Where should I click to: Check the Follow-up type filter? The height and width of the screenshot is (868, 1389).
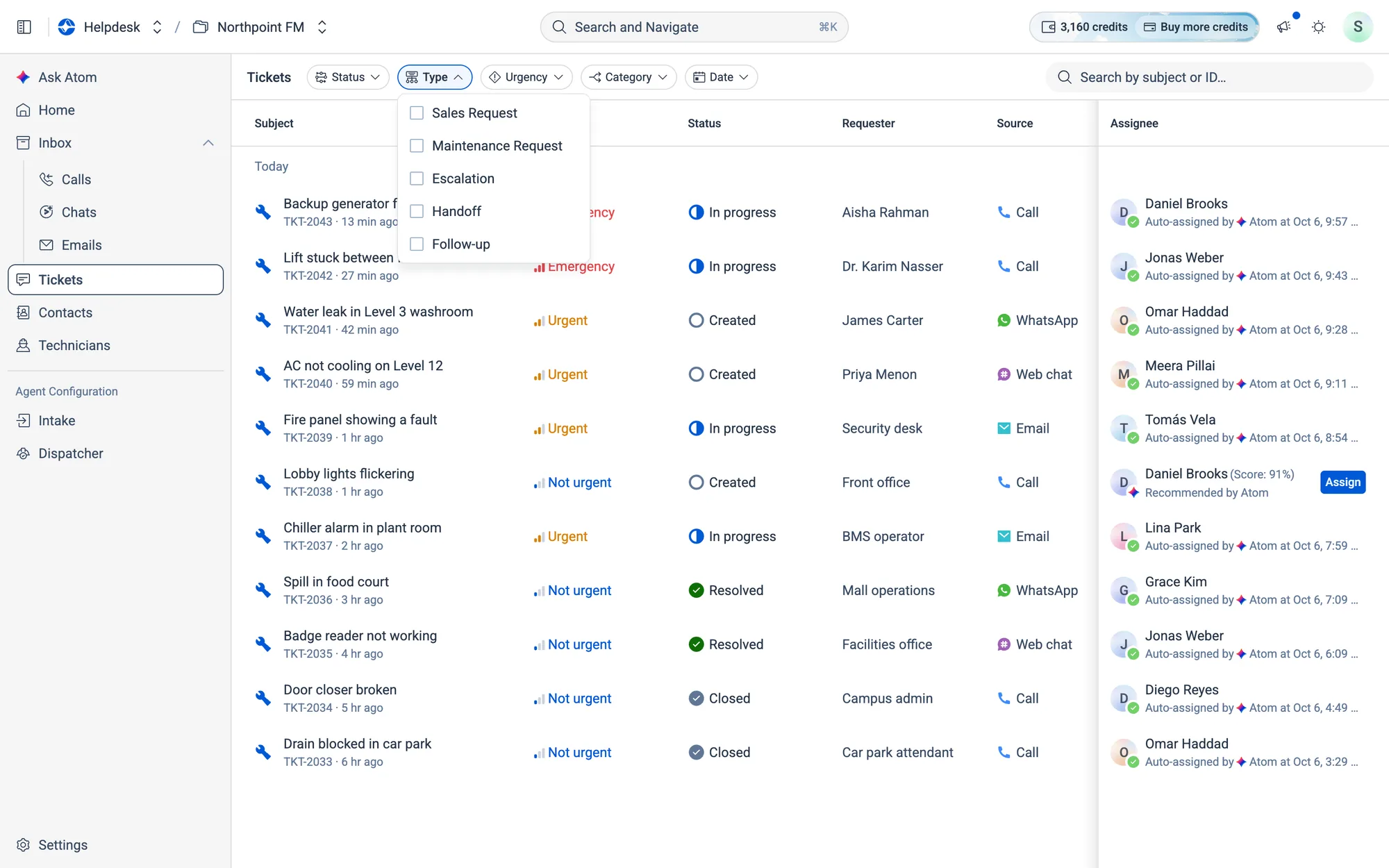click(417, 244)
